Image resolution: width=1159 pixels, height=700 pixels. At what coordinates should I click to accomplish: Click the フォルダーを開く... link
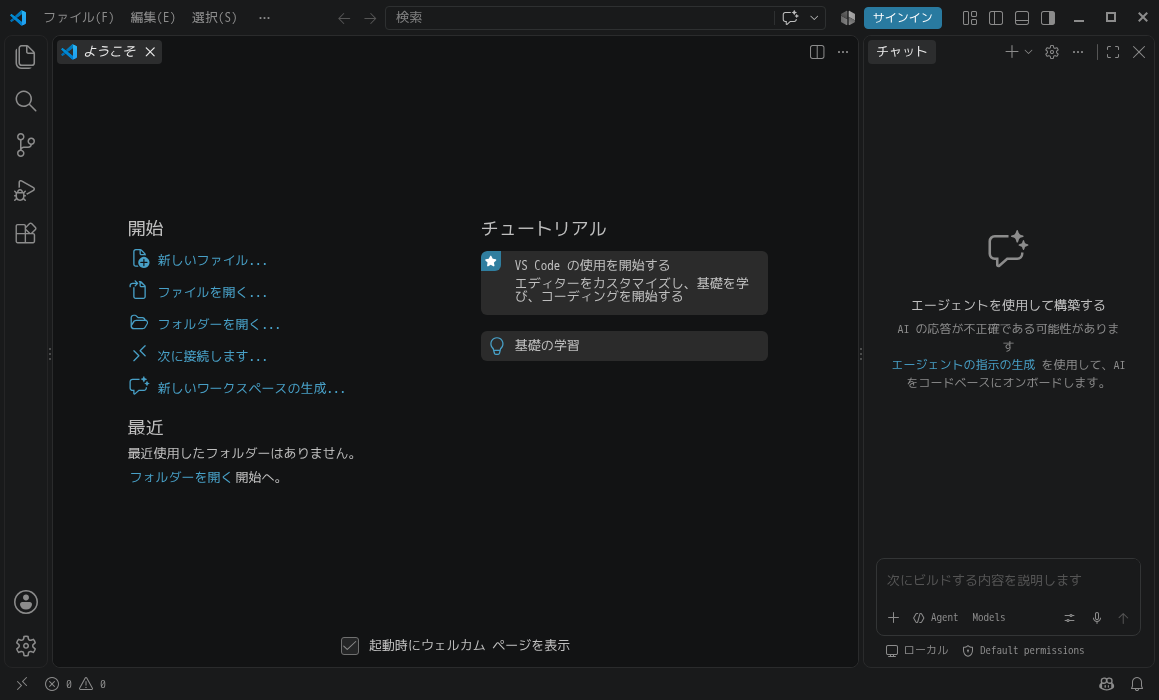coord(218,324)
